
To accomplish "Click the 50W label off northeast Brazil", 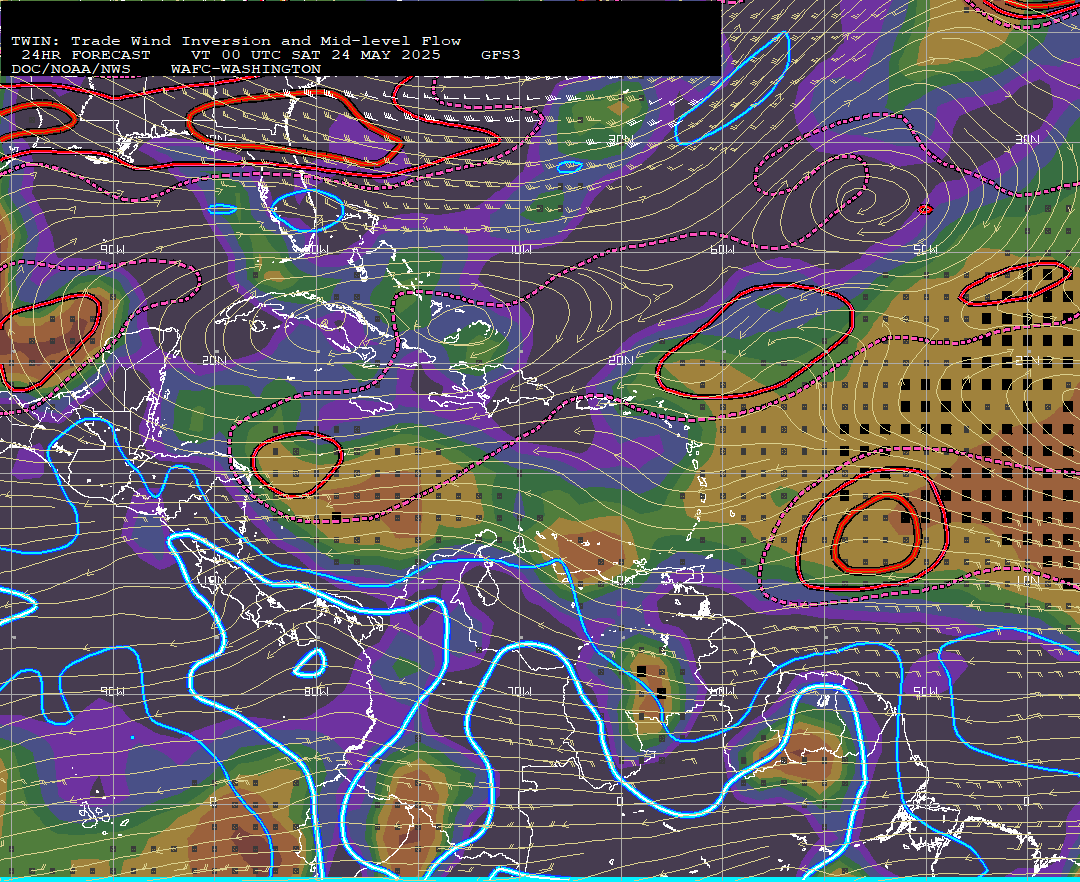I will (x=925, y=691).
